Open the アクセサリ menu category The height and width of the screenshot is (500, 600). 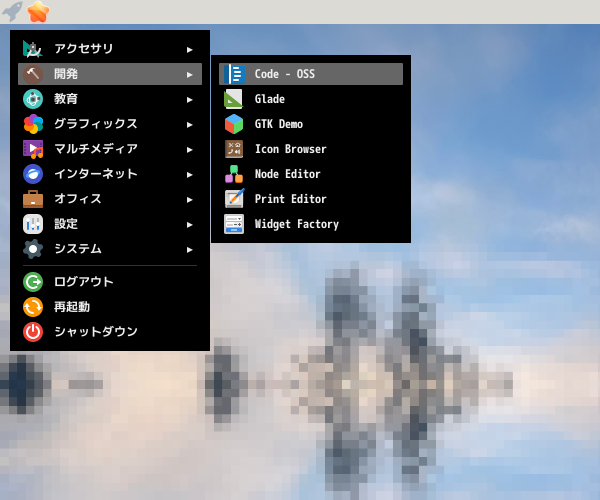[110, 49]
